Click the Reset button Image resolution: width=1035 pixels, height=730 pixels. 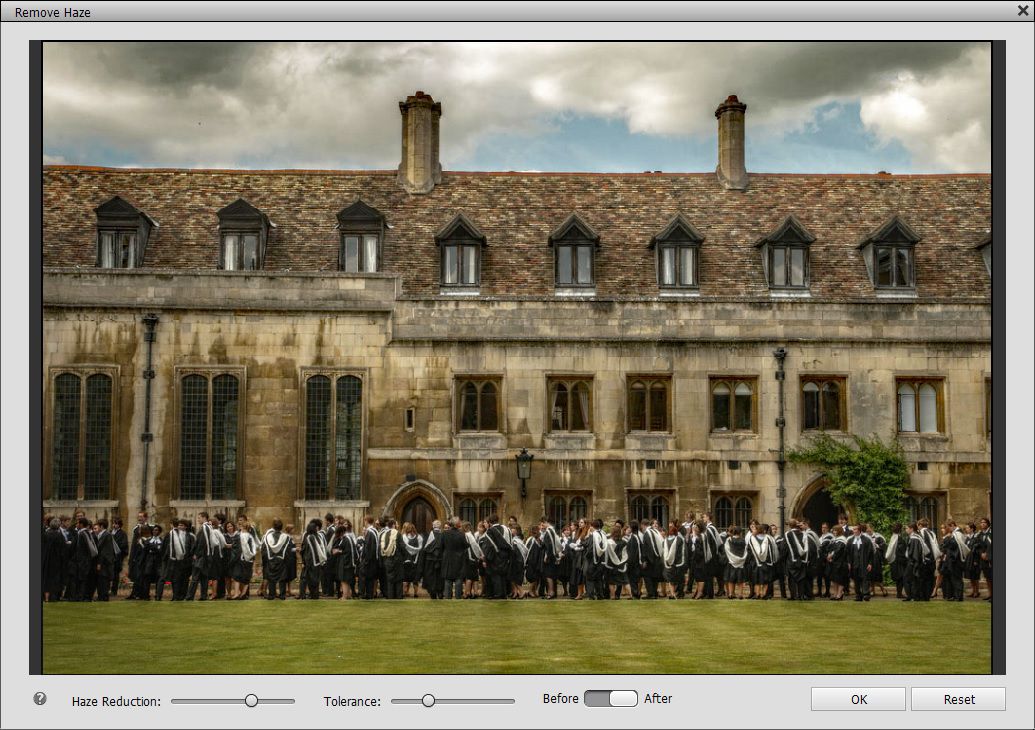click(958, 699)
